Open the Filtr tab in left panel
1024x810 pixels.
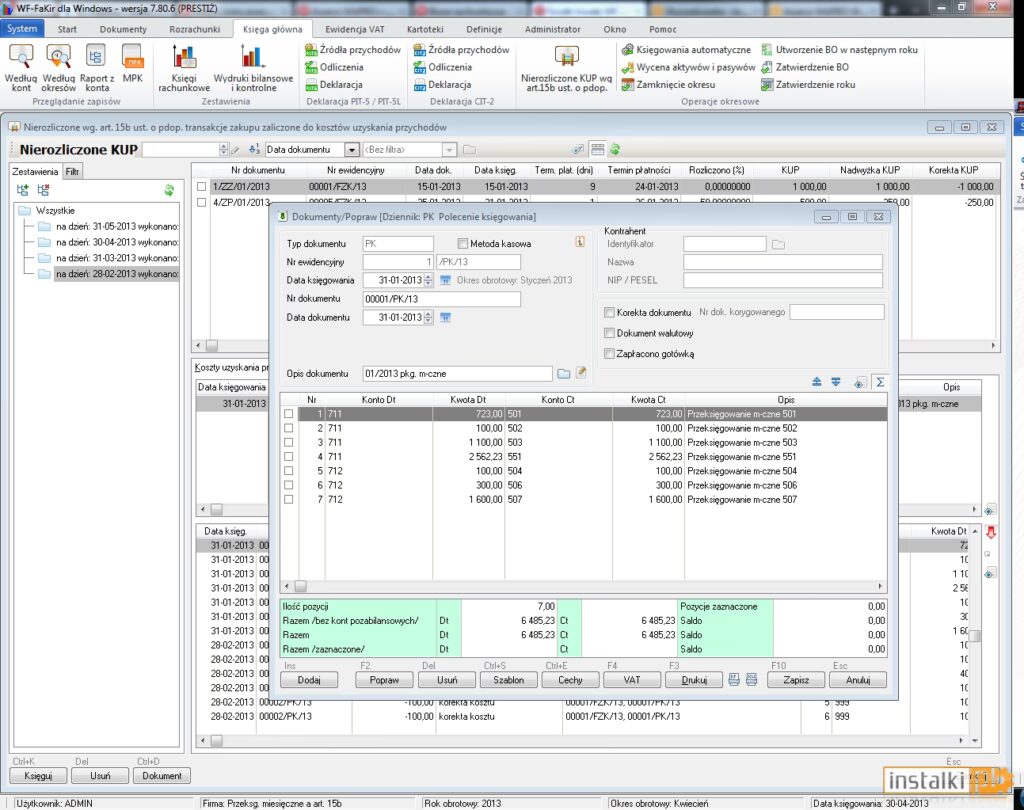tap(72, 171)
